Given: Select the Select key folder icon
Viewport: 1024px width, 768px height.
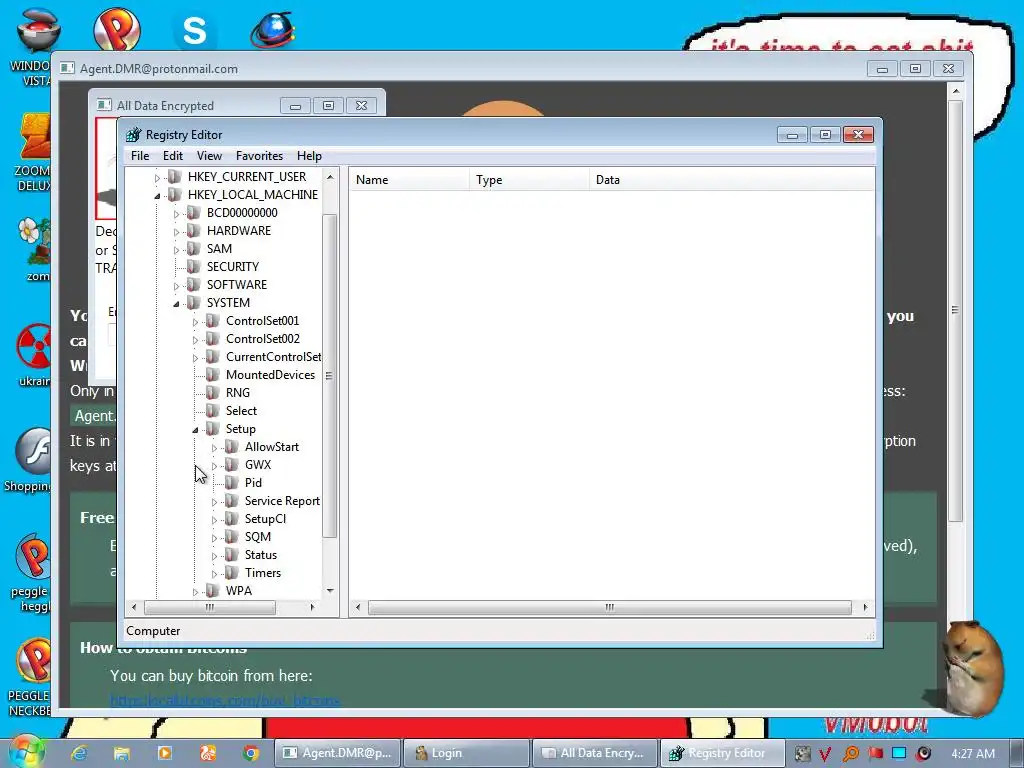Looking at the screenshot, I should pyautogui.click(x=212, y=410).
